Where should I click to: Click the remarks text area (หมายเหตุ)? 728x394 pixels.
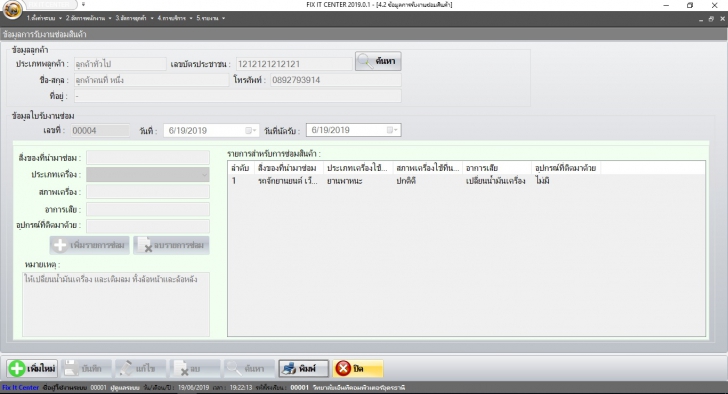[x=116, y=304]
